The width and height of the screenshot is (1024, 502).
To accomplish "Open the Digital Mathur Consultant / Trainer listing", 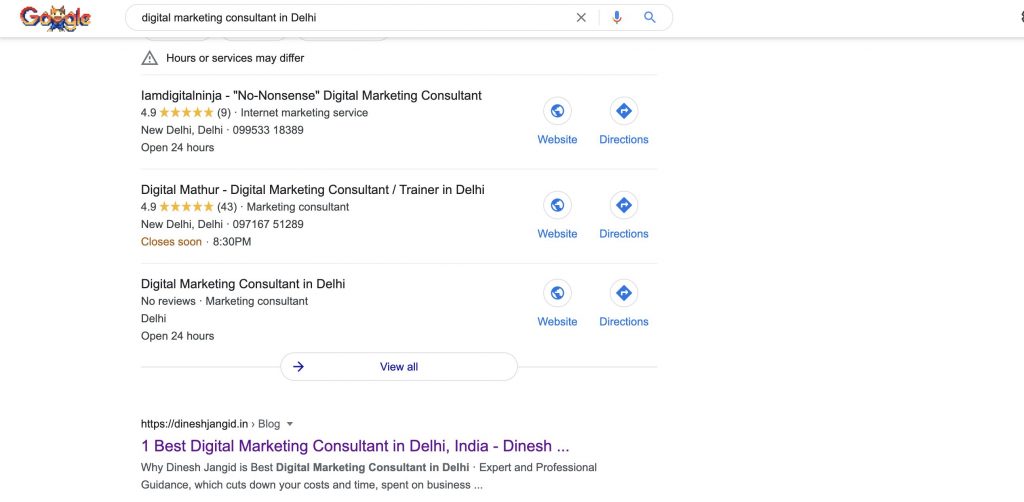I will click(313, 190).
